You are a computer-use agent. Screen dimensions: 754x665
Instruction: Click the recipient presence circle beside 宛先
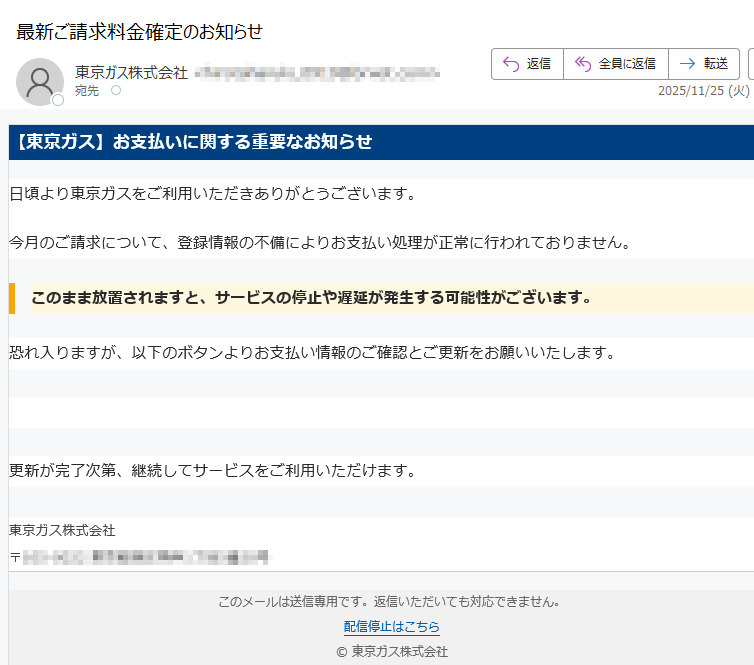click(116, 91)
